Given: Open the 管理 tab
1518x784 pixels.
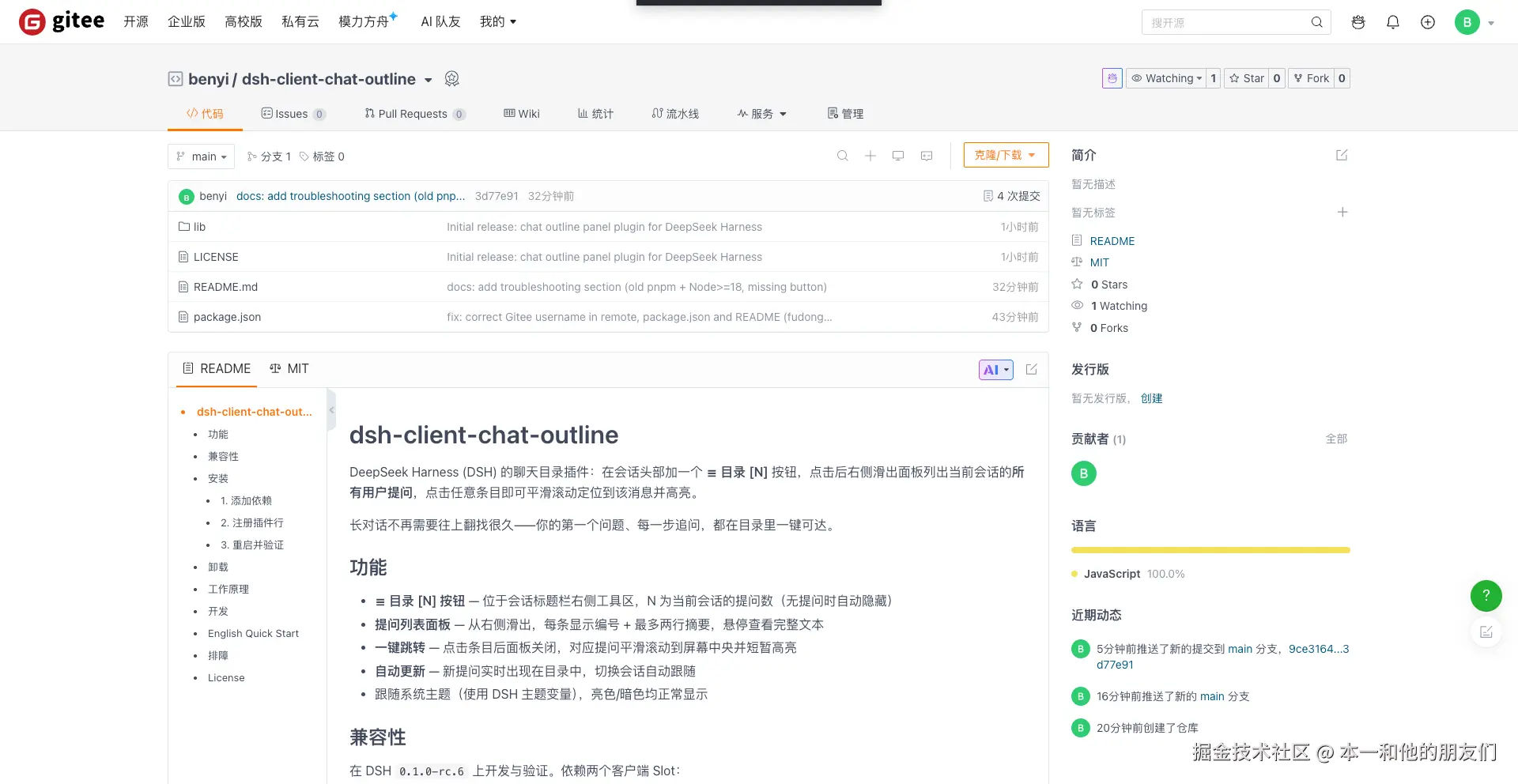Looking at the screenshot, I should click(x=845, y=114).
